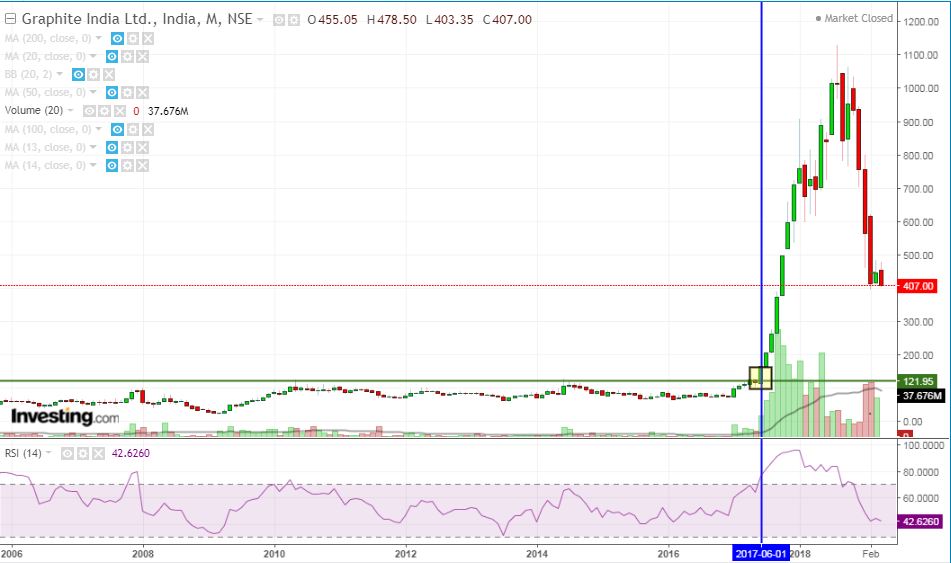Click the 1000.00 price axis label
Viewport: 951px width, 563px height.
pos(921,89)
